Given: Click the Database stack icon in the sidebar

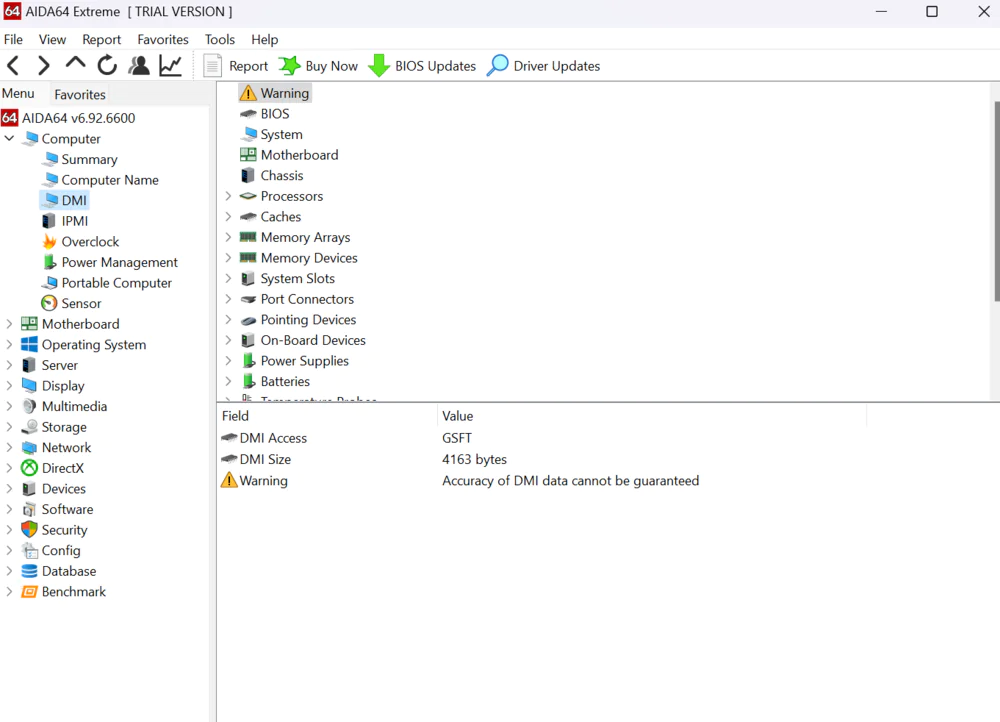Looking at the screenshot, I should coord(29,571).
